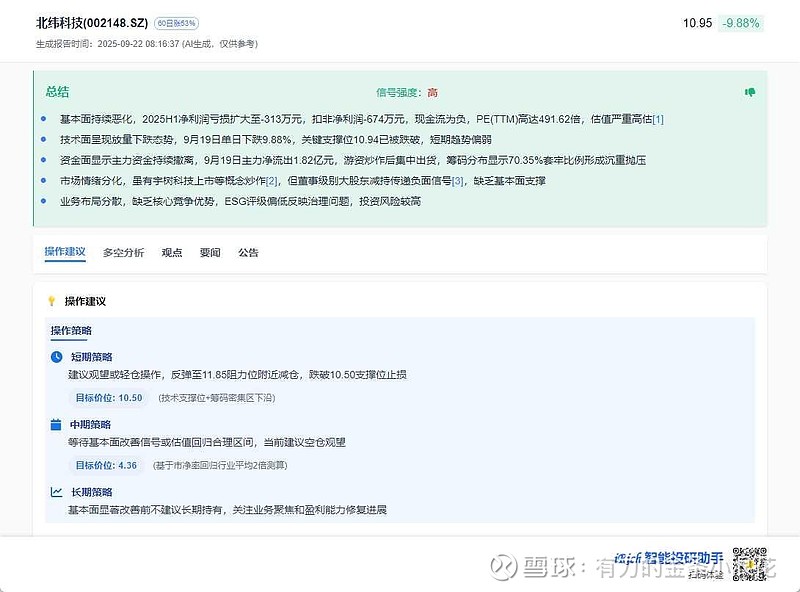800x592 pixels.
Task: Click the 60日跌53% badge
Action: [176, 23]
